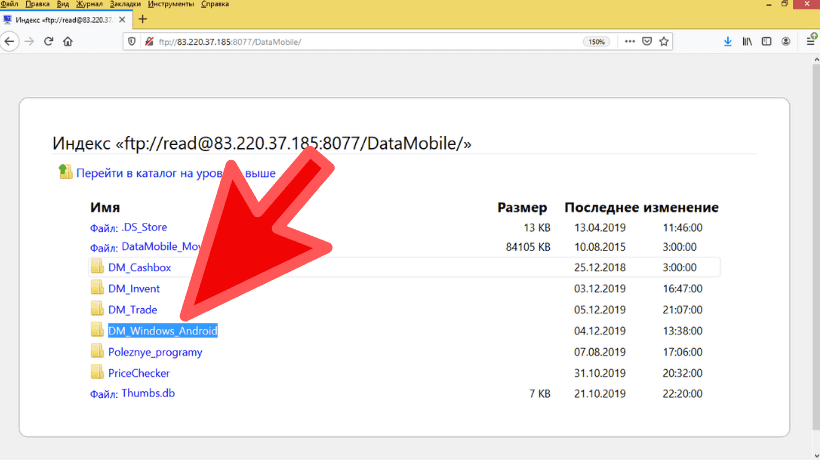
Task: Click the page heading Индекс ftp://read@83.220.37.185
Action: click(x=261, y=143)
